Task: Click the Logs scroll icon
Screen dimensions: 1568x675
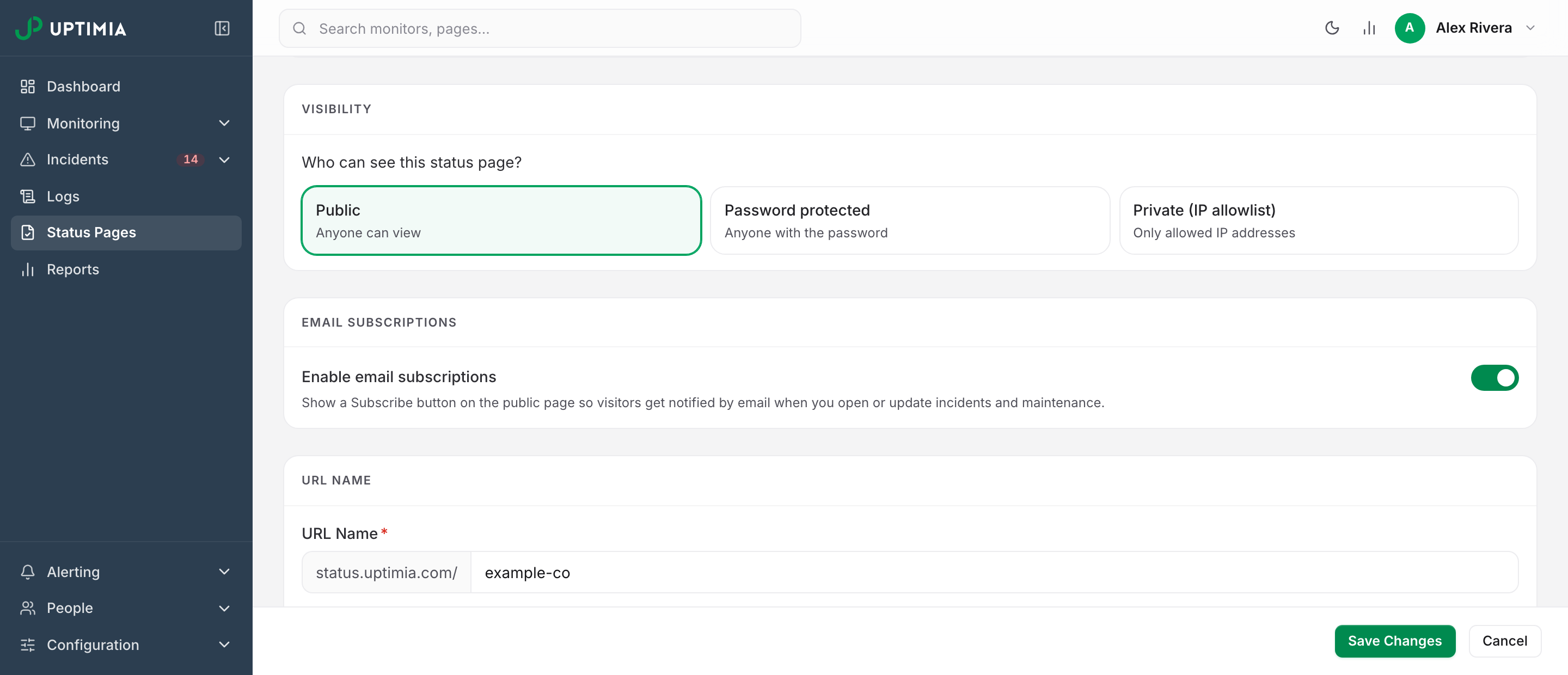Action: click(x=28, y=196)
